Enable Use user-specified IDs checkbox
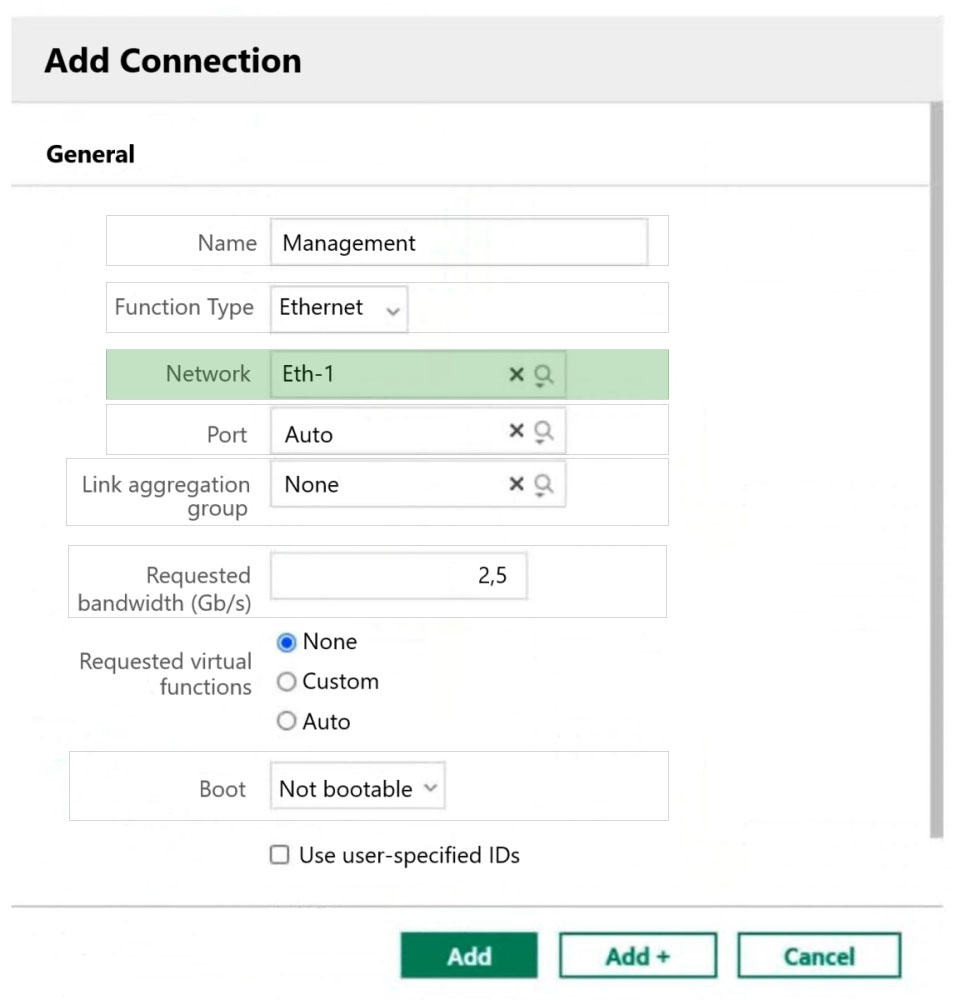Image resolution: width=954 pixels, height=1000 pixels. click(279, 855)
